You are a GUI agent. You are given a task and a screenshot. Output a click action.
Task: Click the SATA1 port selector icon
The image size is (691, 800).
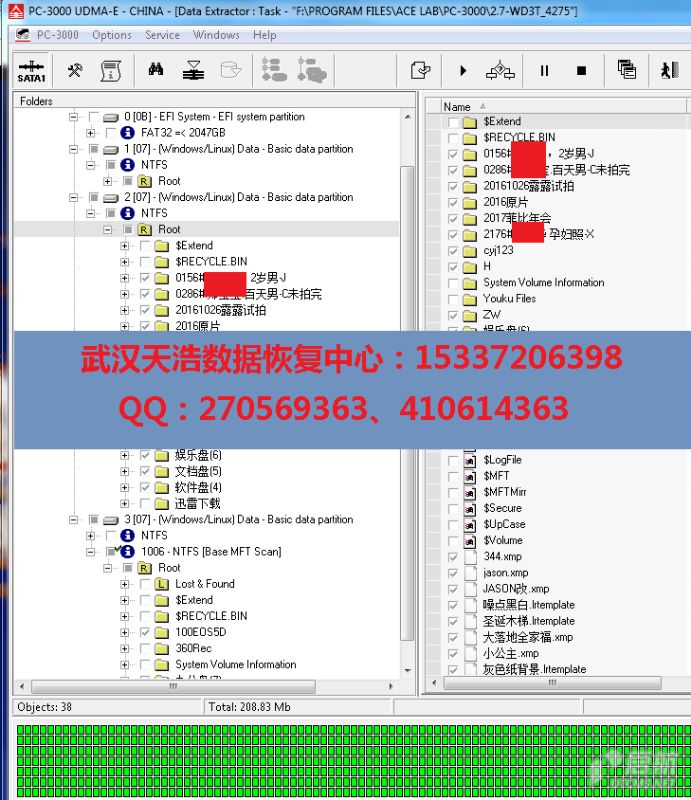pyautogui.click(x=31, y=71)
